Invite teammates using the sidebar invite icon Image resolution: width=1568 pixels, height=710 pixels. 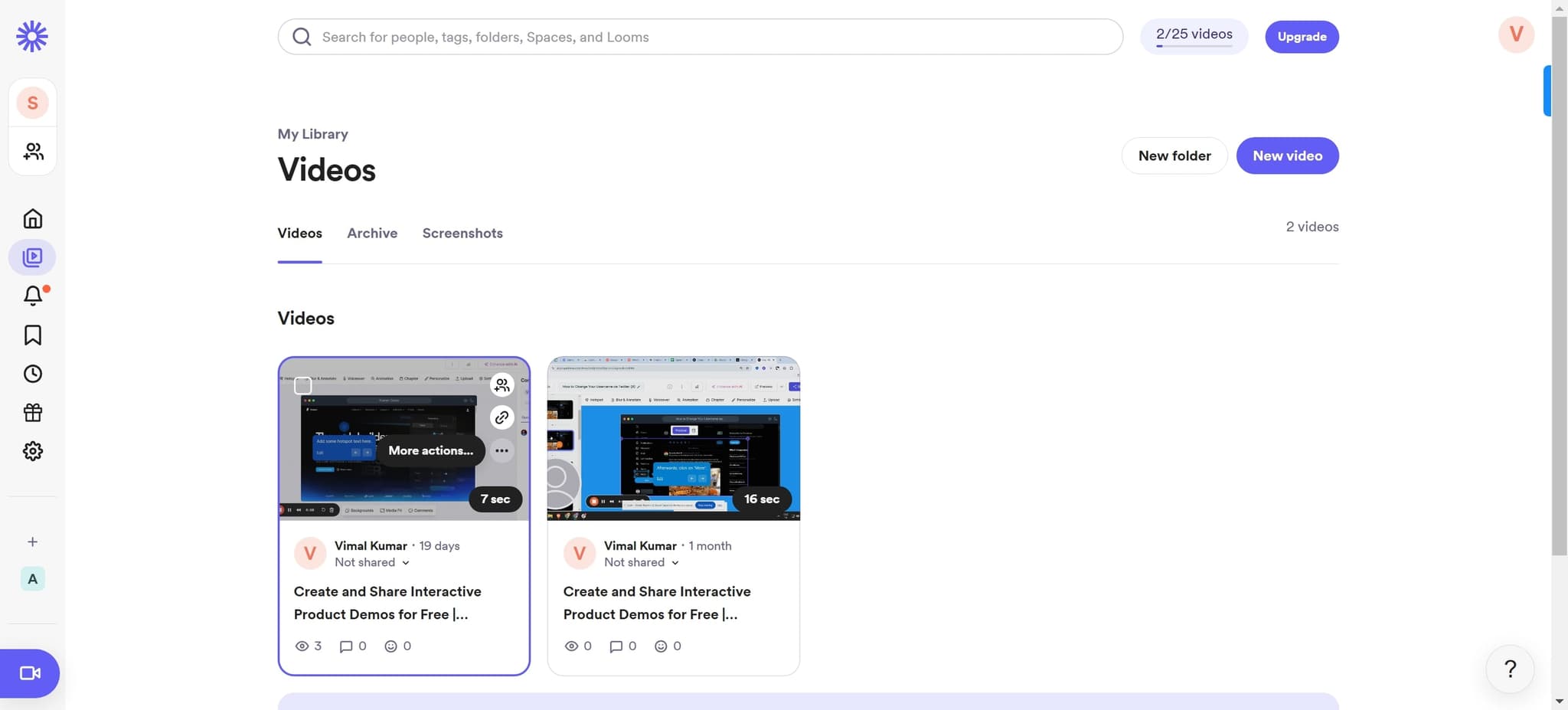pos(32,151)
